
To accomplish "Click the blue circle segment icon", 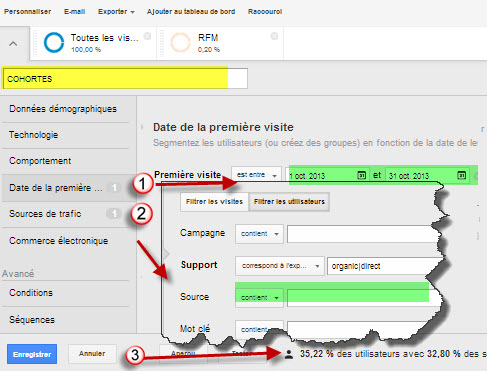I will 54,42.
